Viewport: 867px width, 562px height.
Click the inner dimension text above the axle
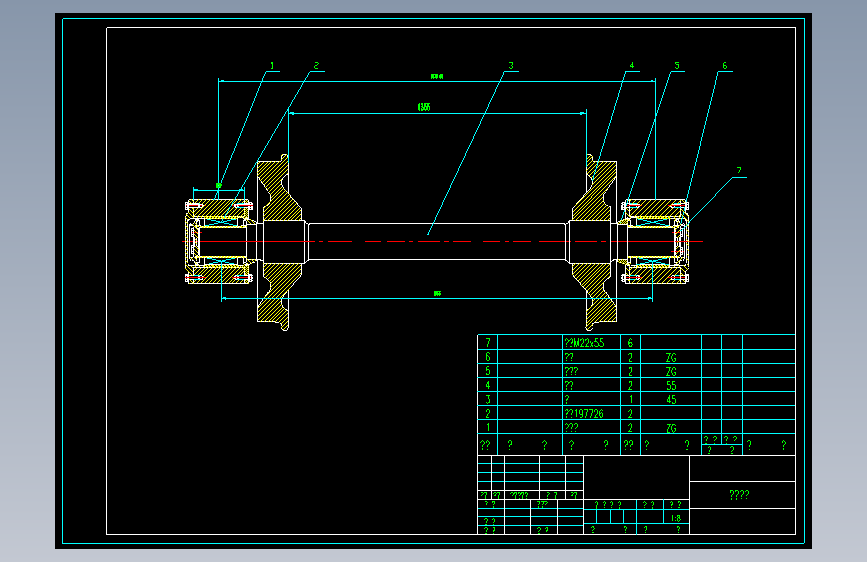tap(424, 107)
